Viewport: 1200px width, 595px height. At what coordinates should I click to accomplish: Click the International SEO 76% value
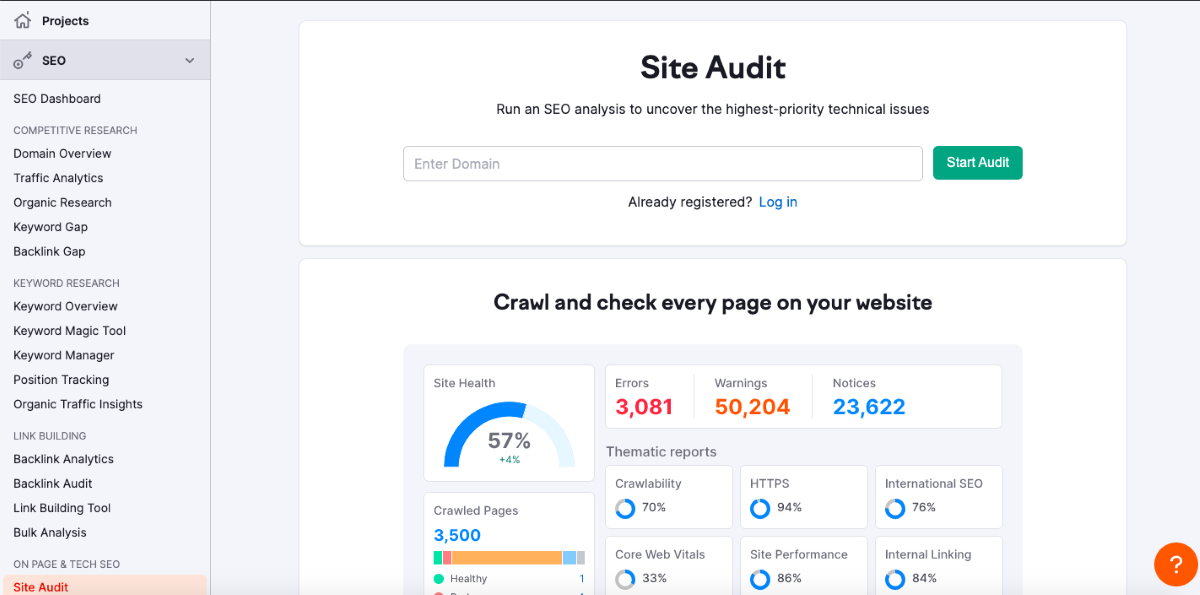924,508
